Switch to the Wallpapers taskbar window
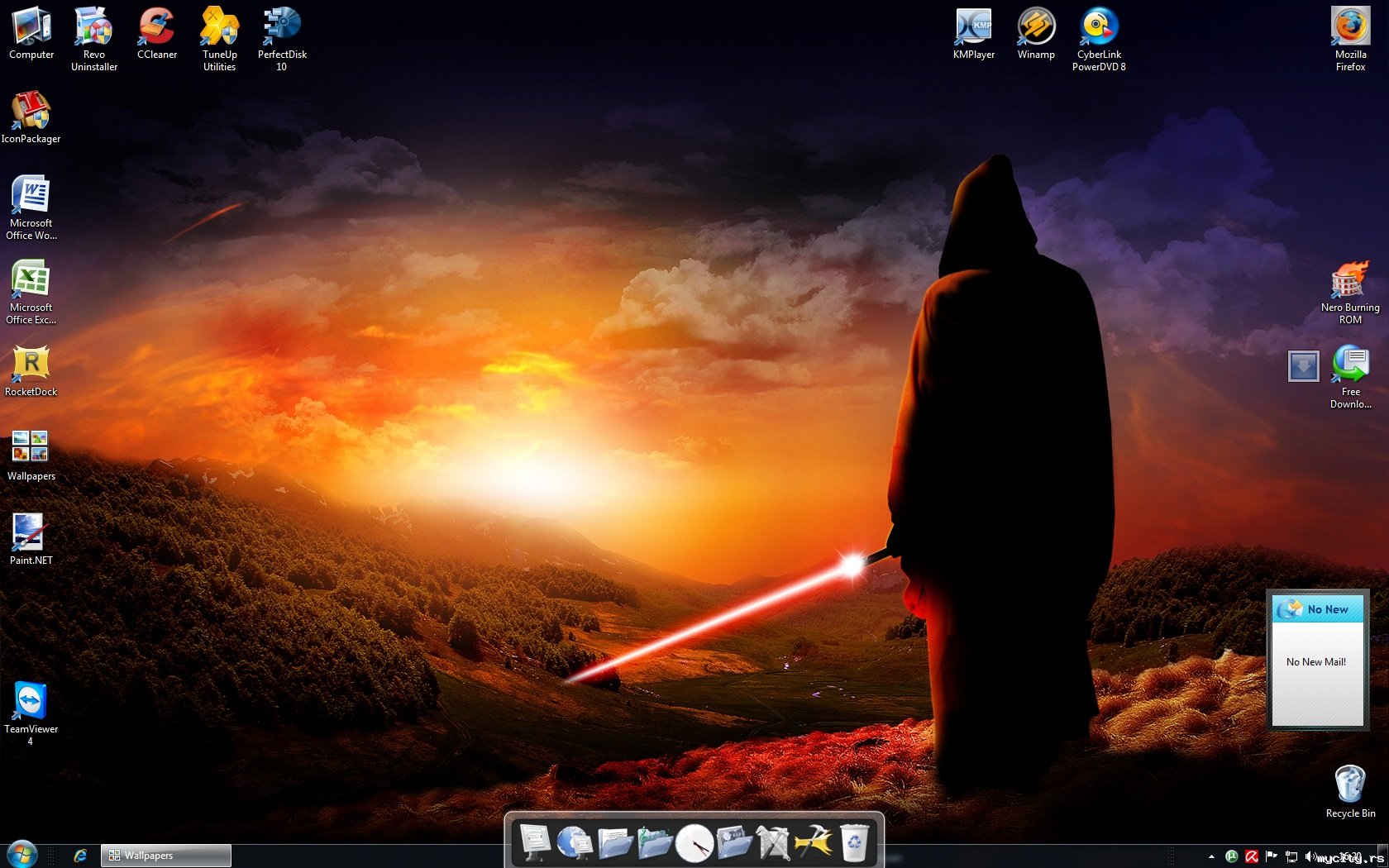Screen dimensions: 1389x868 pos(166,856)
